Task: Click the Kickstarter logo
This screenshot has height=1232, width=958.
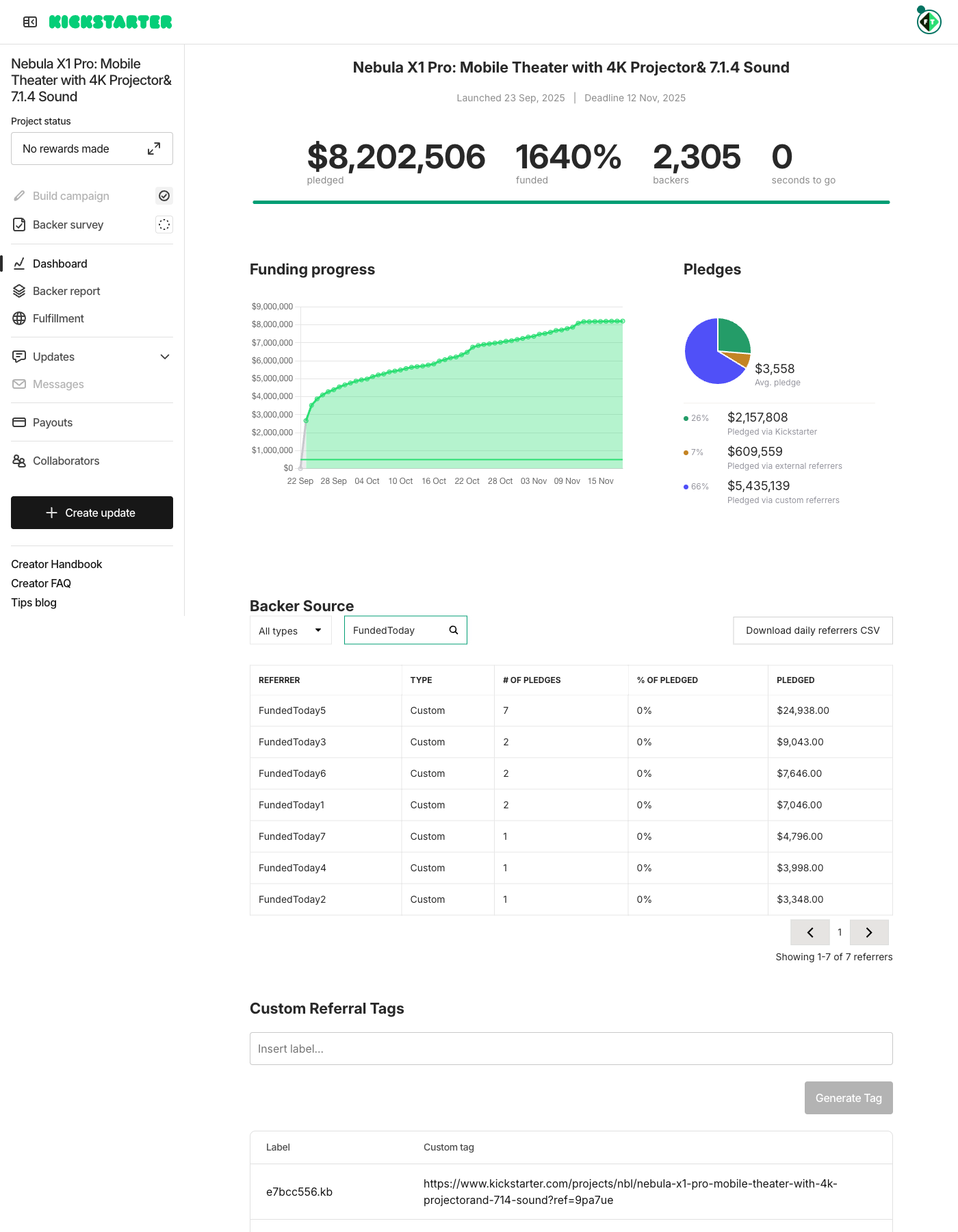Action: coord(110,22)
